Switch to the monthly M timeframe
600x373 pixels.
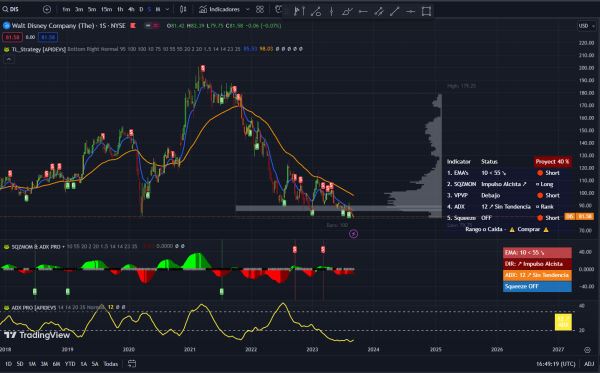pyautogui.click(x=158, y=9)
